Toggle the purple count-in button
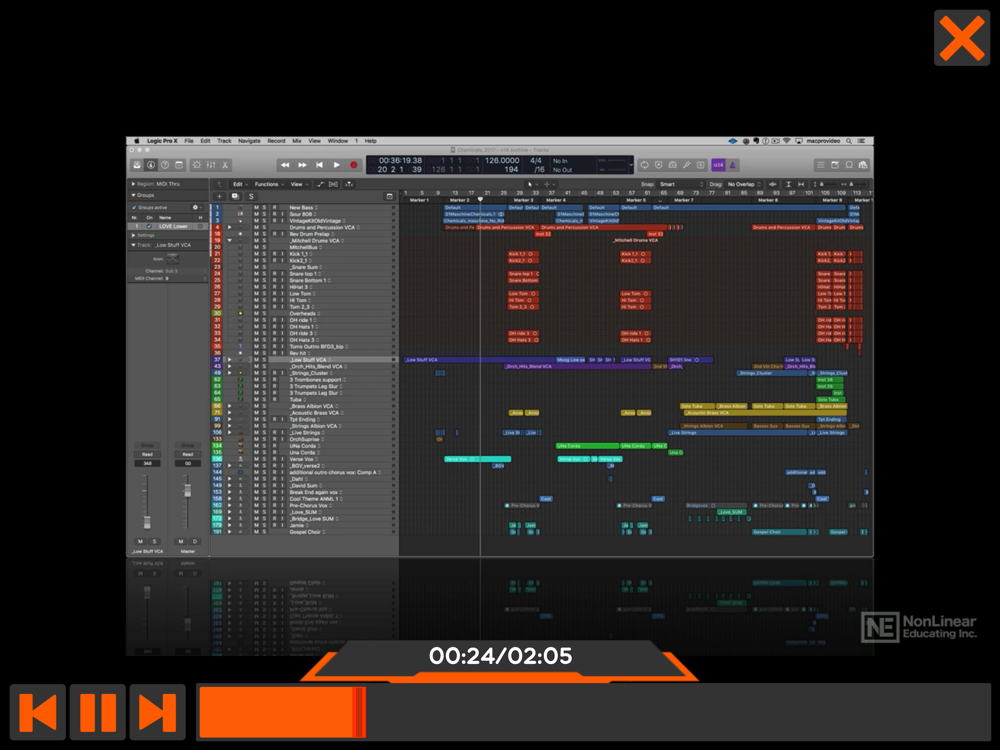1000x750 pixels. pos(718,165)
